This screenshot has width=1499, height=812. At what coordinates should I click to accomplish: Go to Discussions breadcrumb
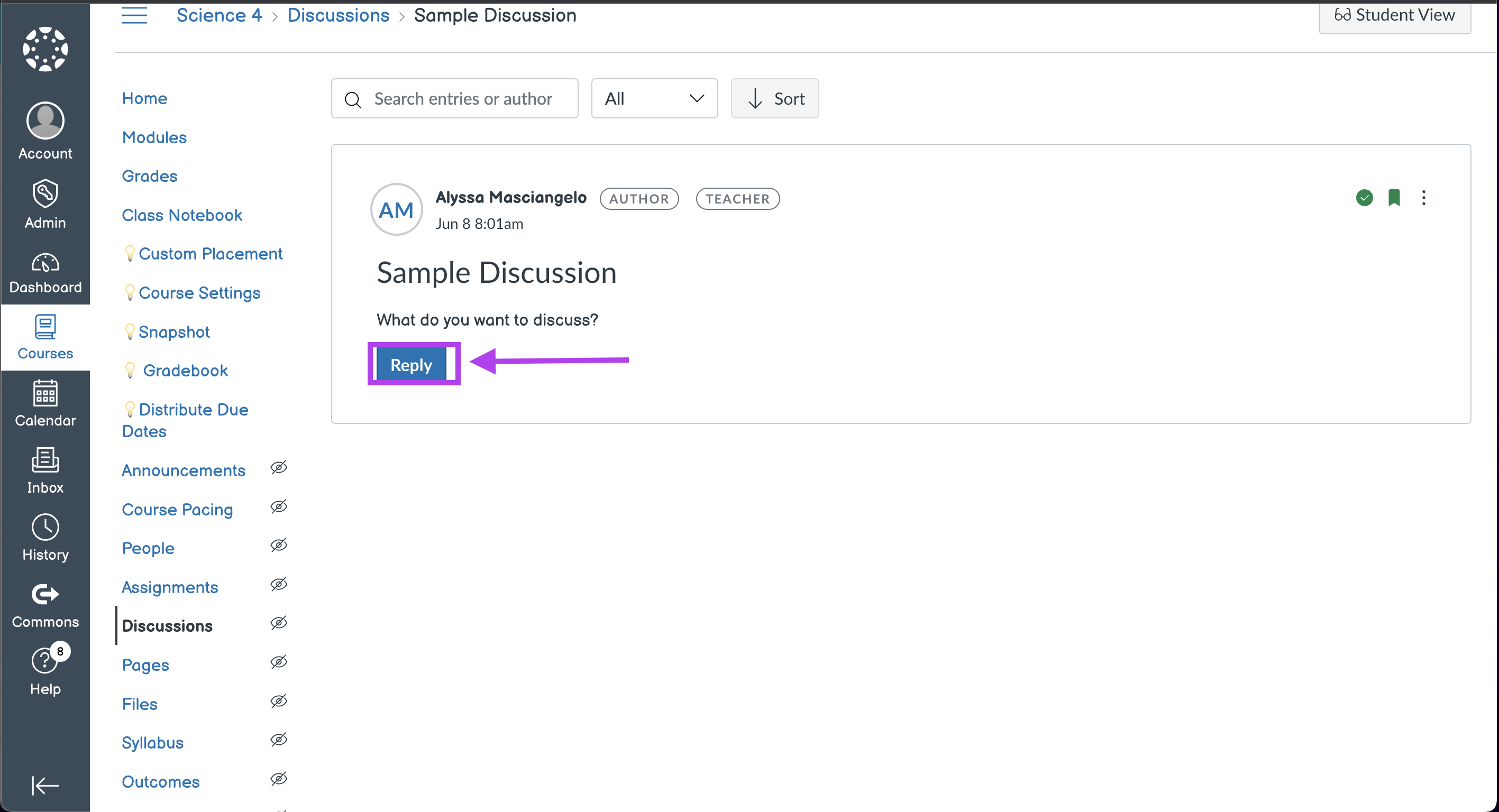tap(338, 15)
